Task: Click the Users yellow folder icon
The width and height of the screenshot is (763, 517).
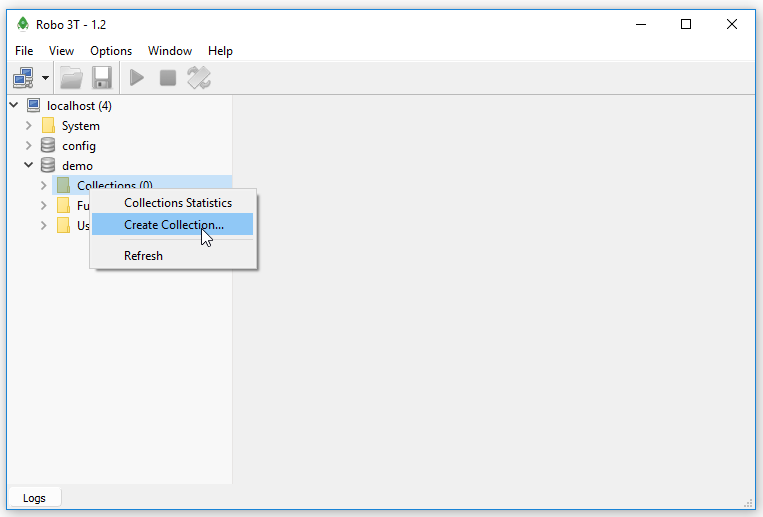Action: pos(63,225)
